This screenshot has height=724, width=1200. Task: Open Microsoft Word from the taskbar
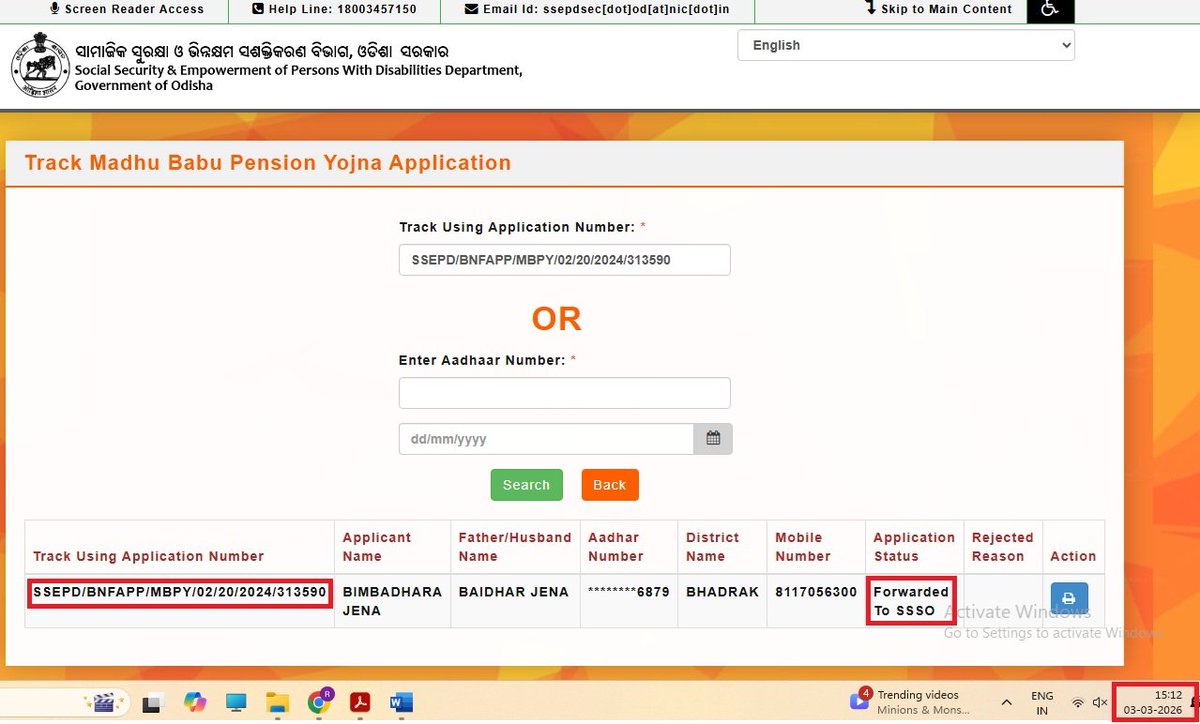pyautogui.click(x=401, y=702)
